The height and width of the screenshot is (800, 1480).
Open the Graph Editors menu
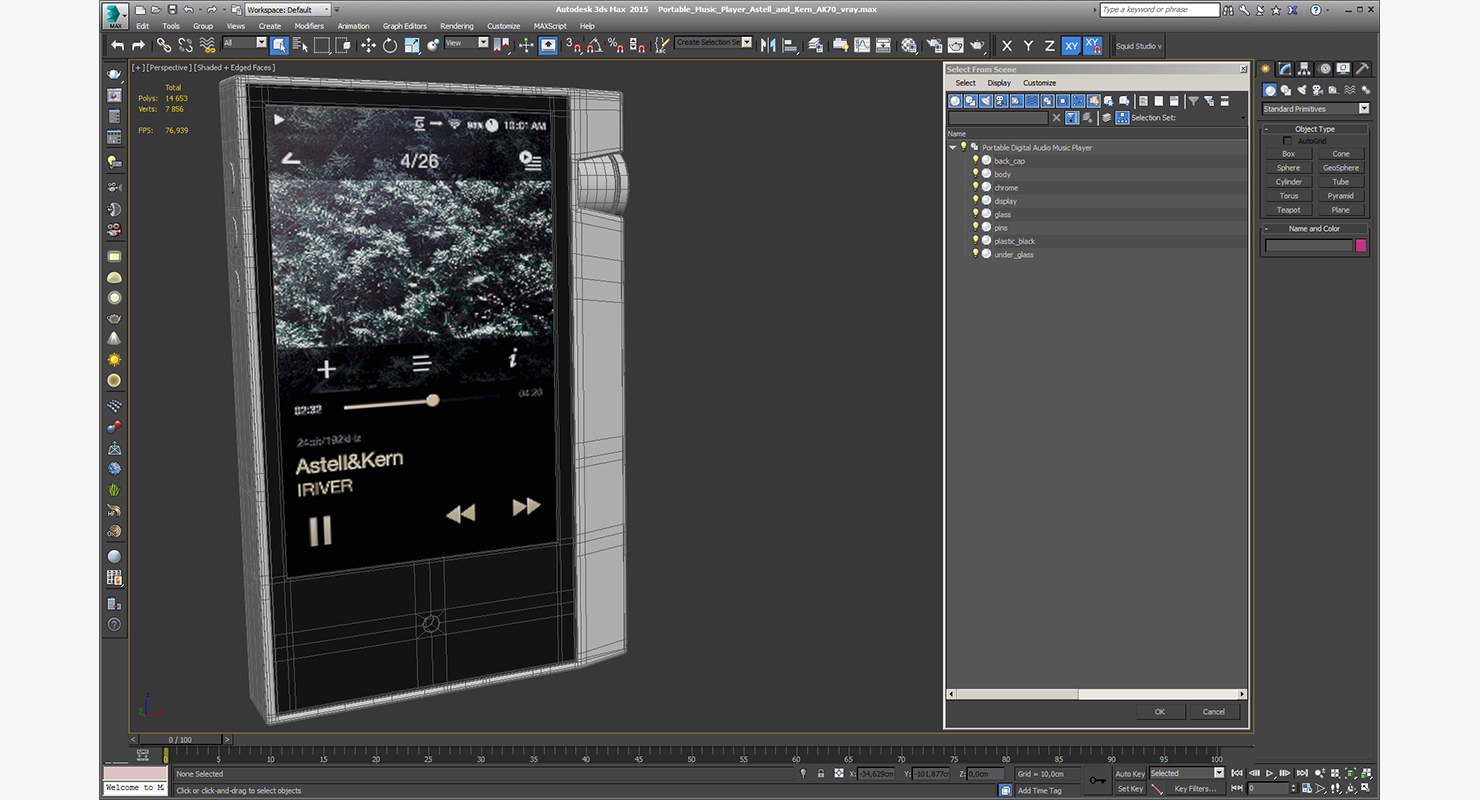405,26
